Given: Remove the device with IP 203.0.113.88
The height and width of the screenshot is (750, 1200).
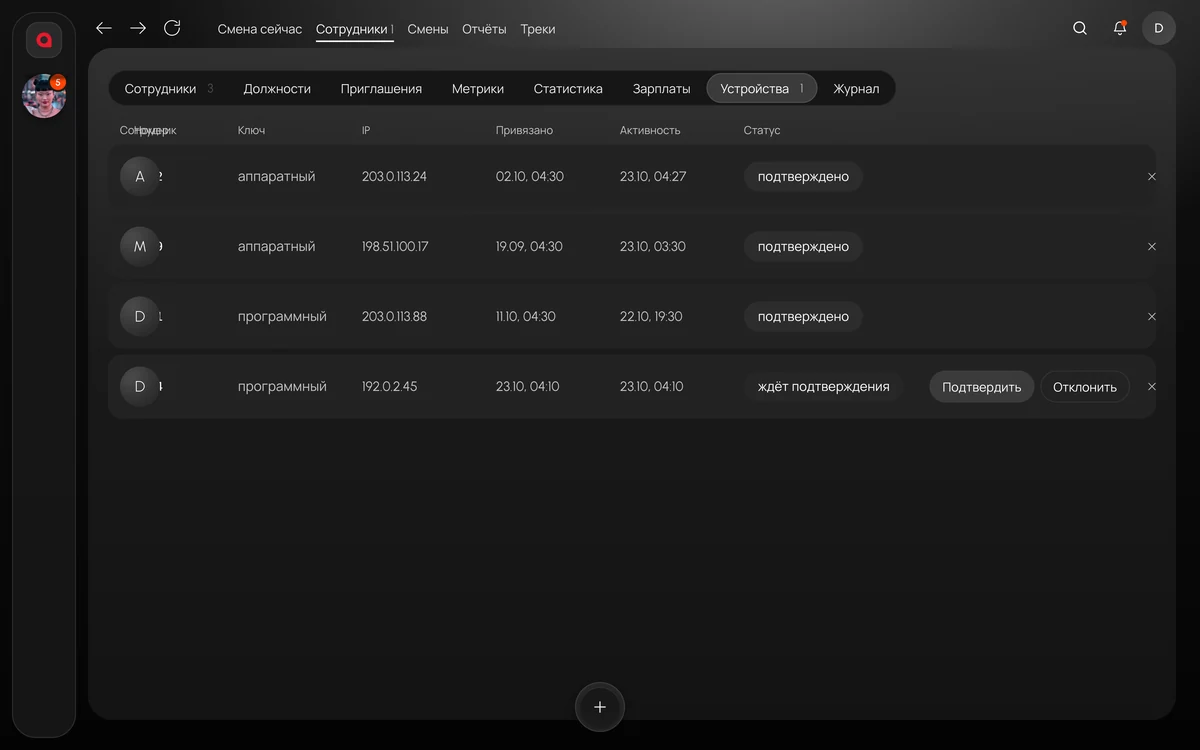Looking at the screenshot, I should [x=1152, y=317].
